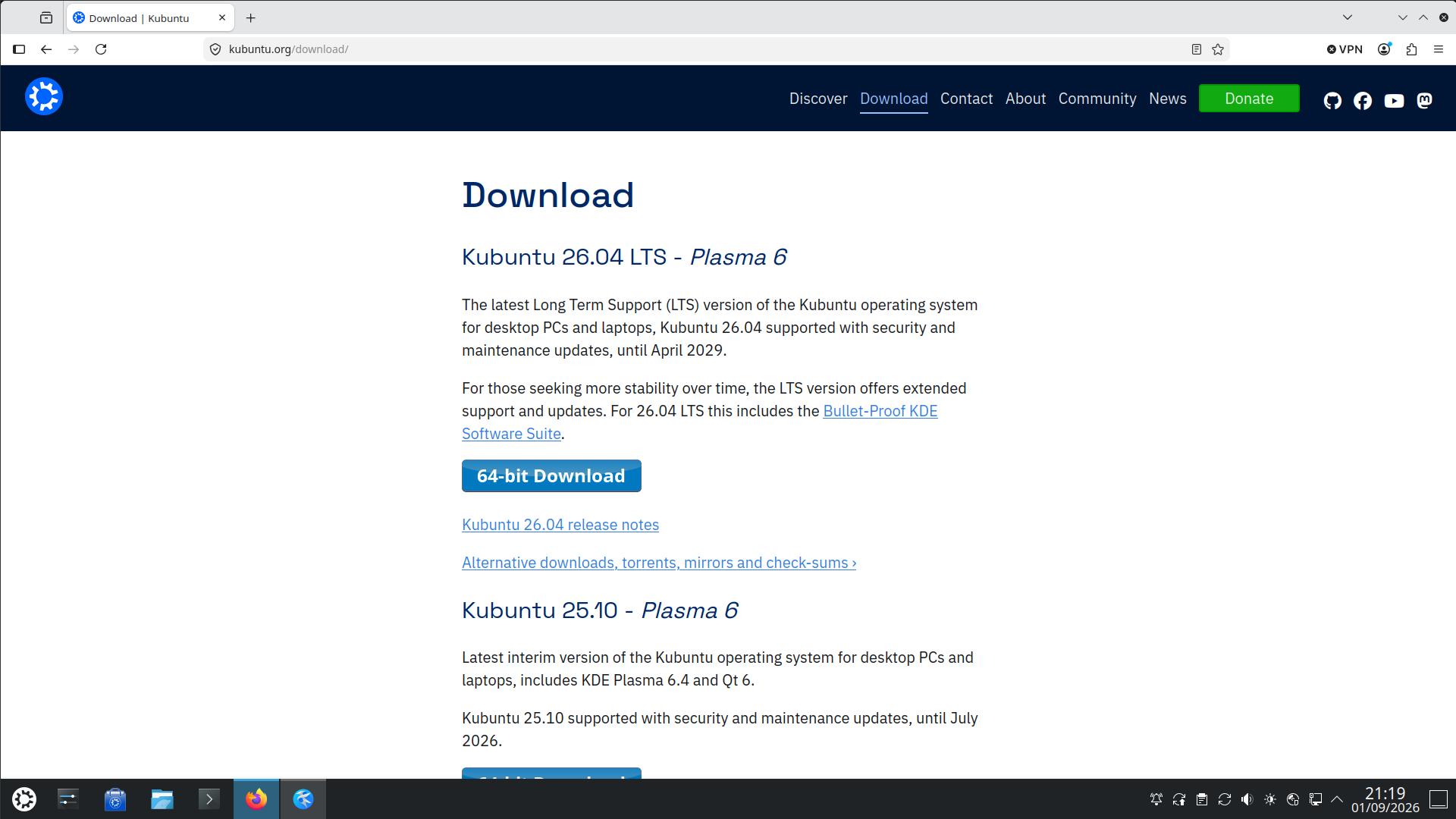Open the Kubuntu YouTube channel icon

(1394, 100)
